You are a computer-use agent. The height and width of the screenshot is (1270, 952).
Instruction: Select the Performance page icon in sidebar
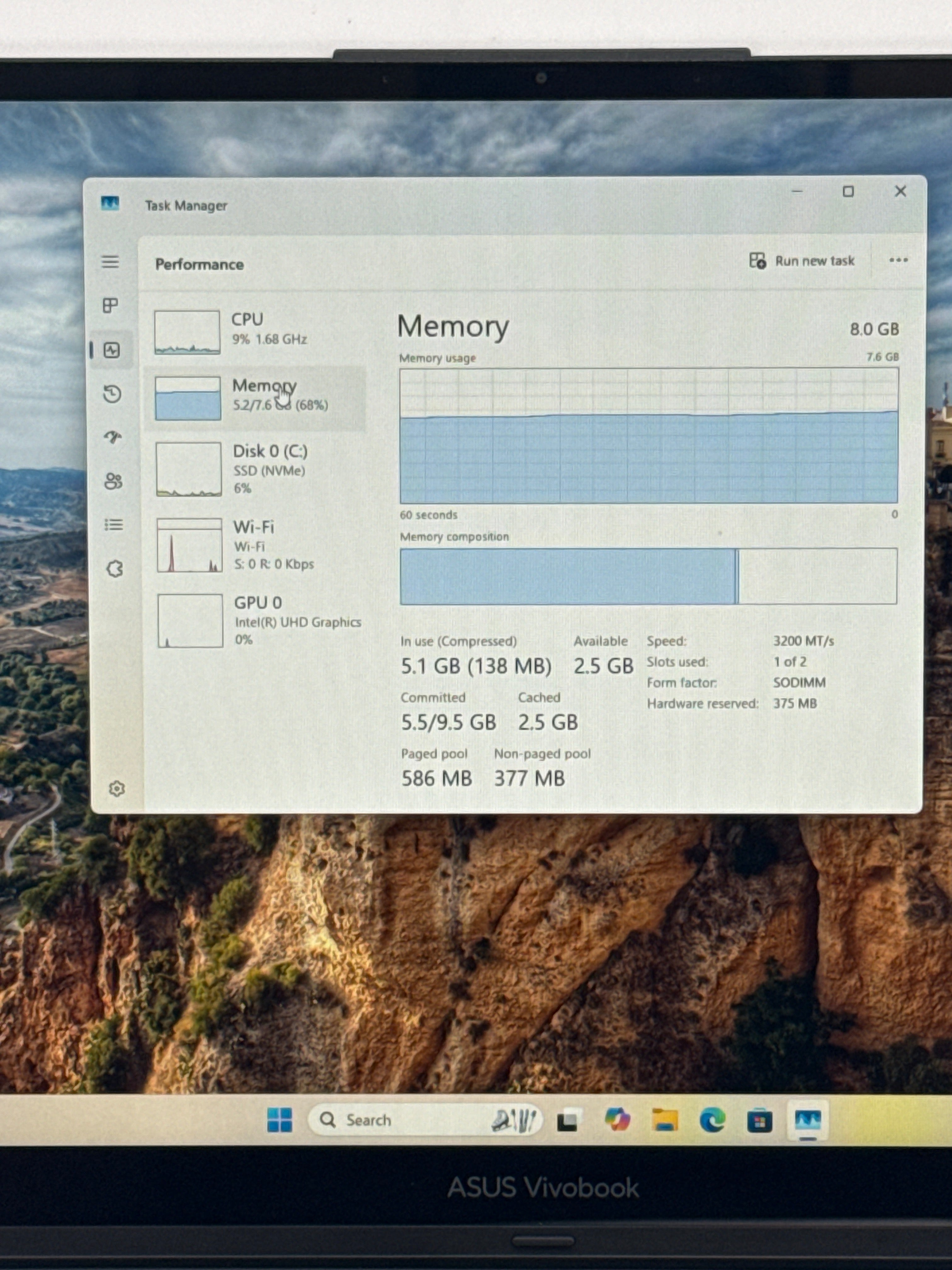[112, 350]
